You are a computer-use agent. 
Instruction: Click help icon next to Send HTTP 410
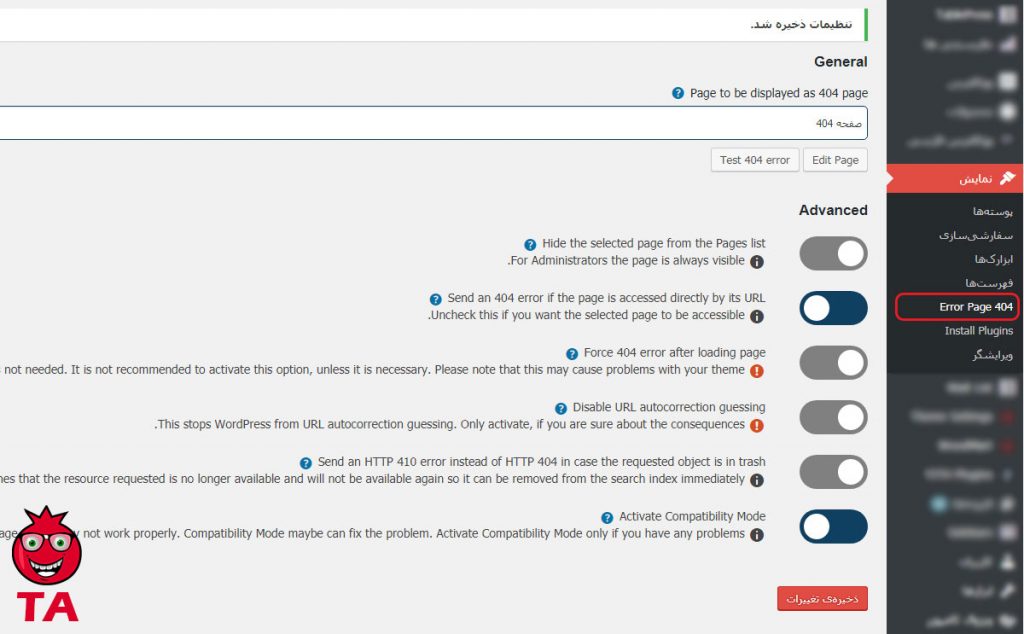point(306,463)
